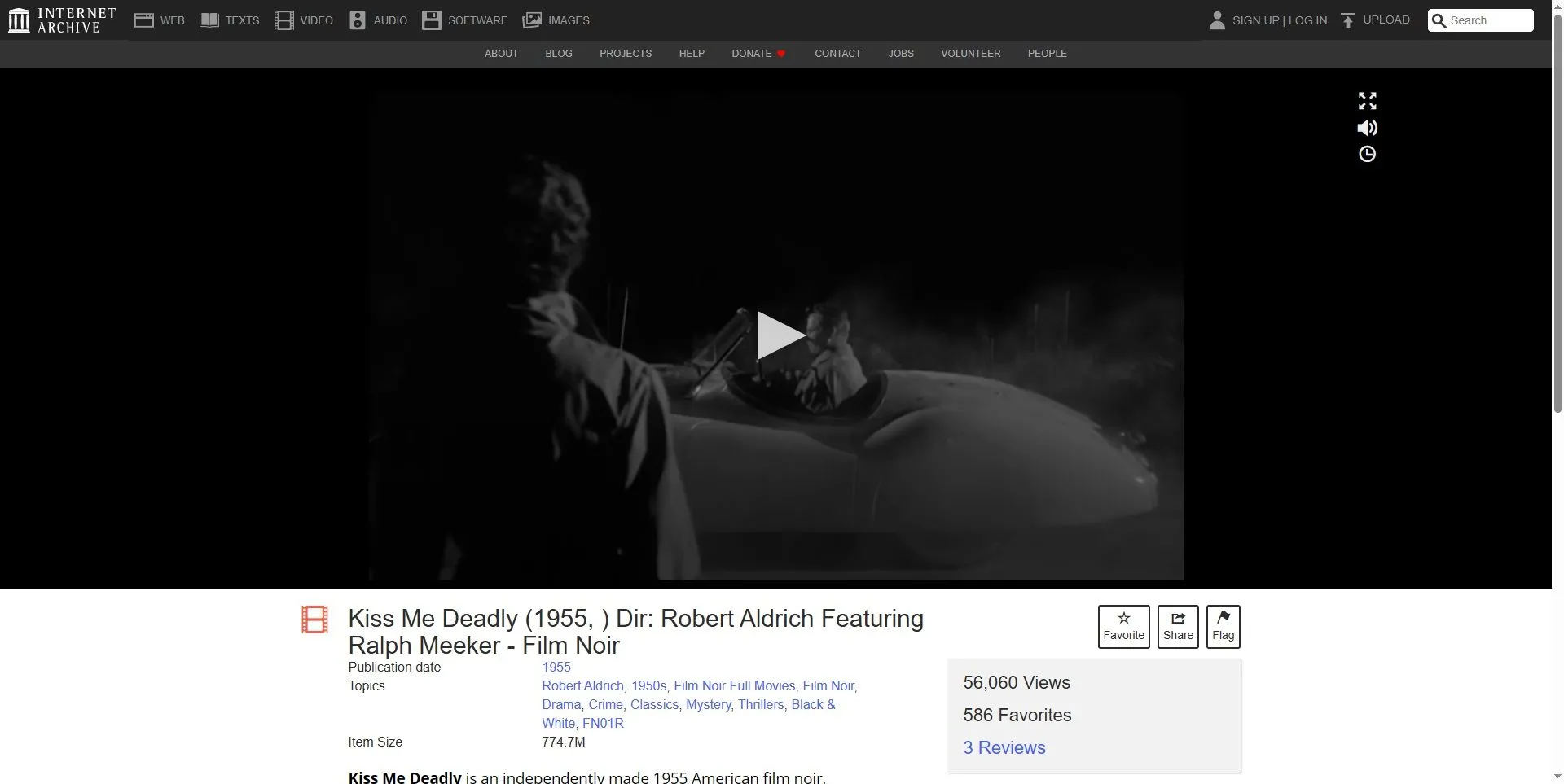Open the Help menu item
The image size is (1564, 784).
tap(692, 54)
